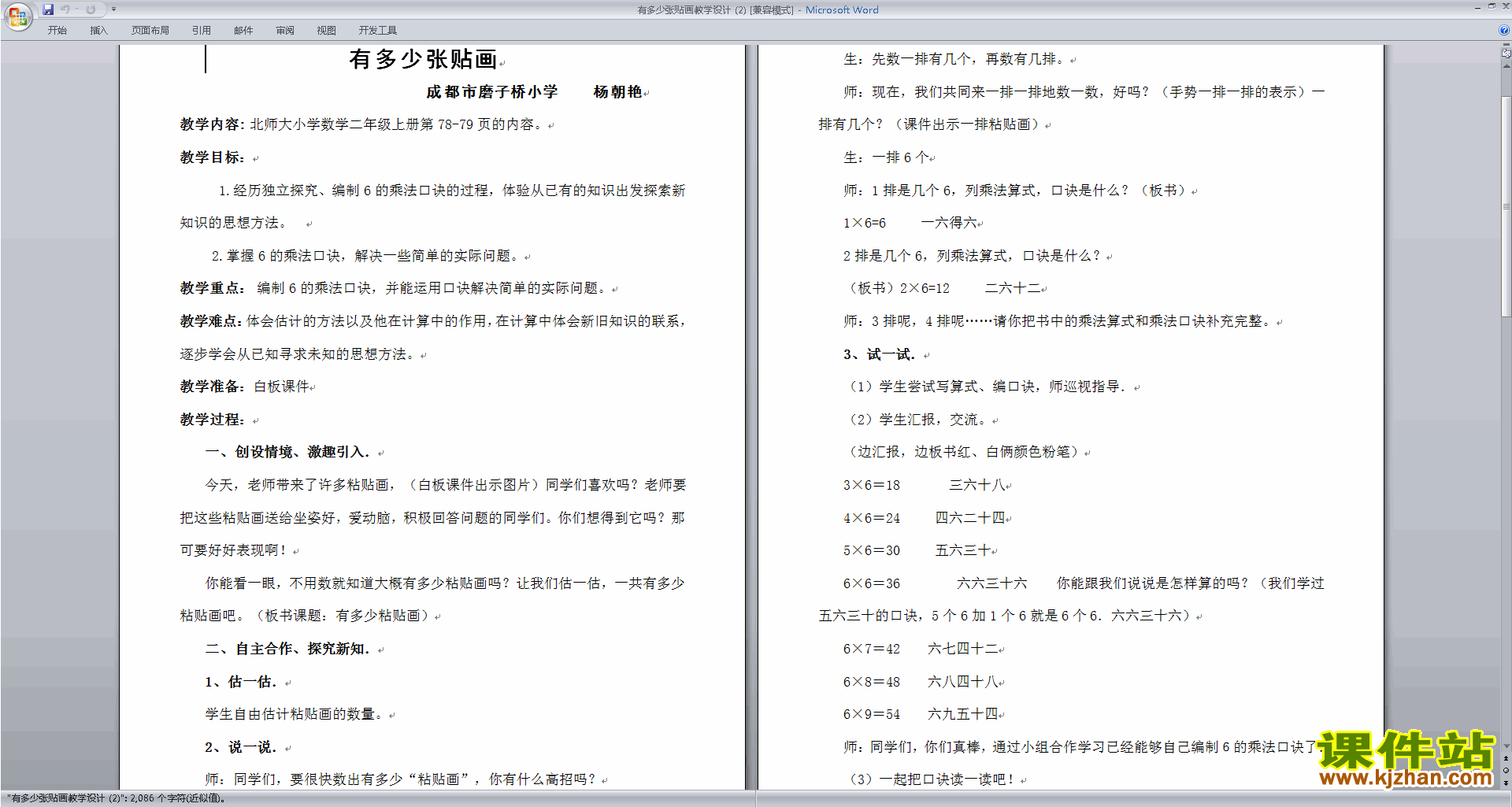Click the heading 二、自主合作、探究新知
The height and width of the screenshot is (807, 1512).
click(x=288, y=649)
